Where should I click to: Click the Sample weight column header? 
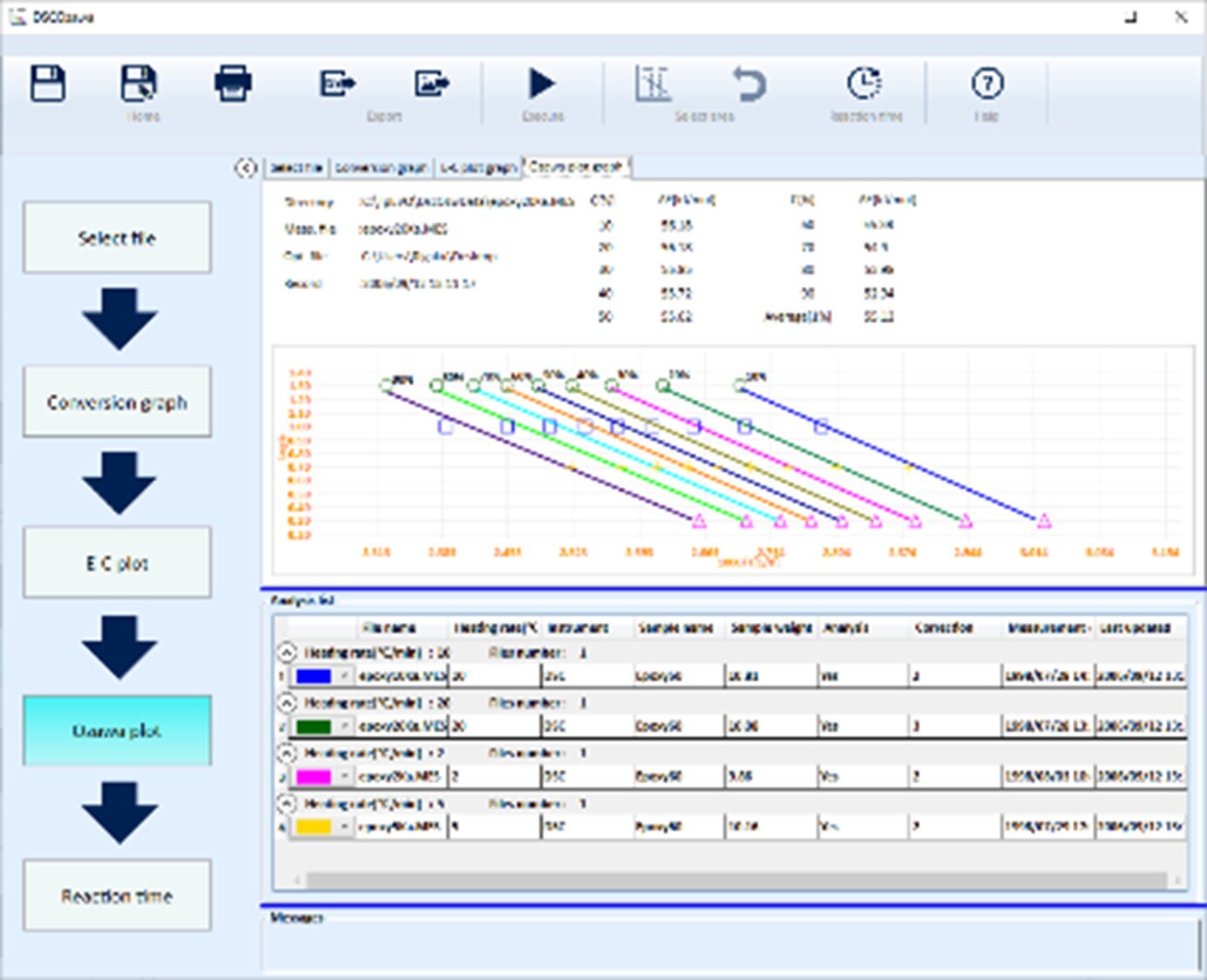point(772,628)
